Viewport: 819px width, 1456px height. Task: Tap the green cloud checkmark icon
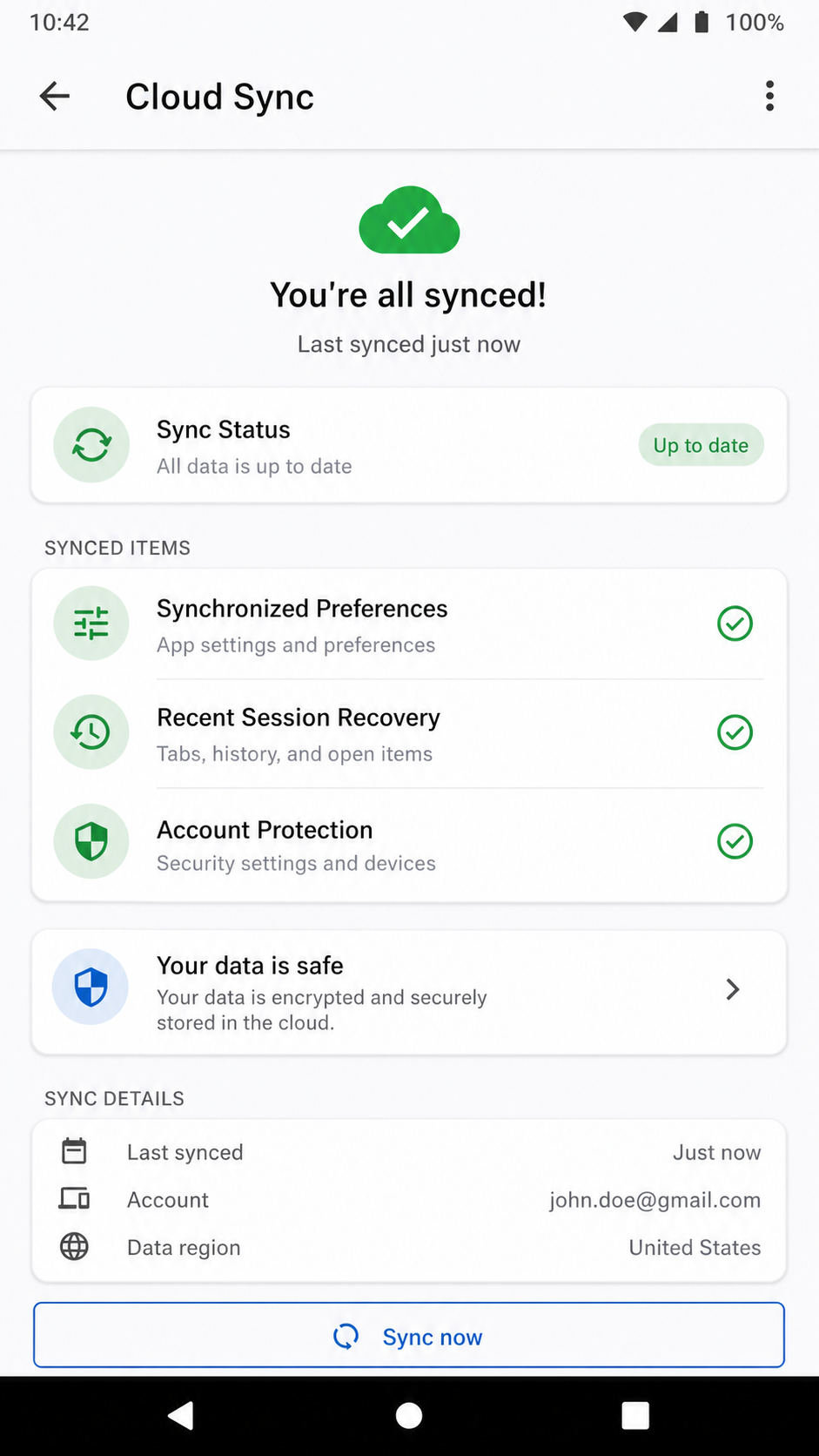[x=409, y=220]
